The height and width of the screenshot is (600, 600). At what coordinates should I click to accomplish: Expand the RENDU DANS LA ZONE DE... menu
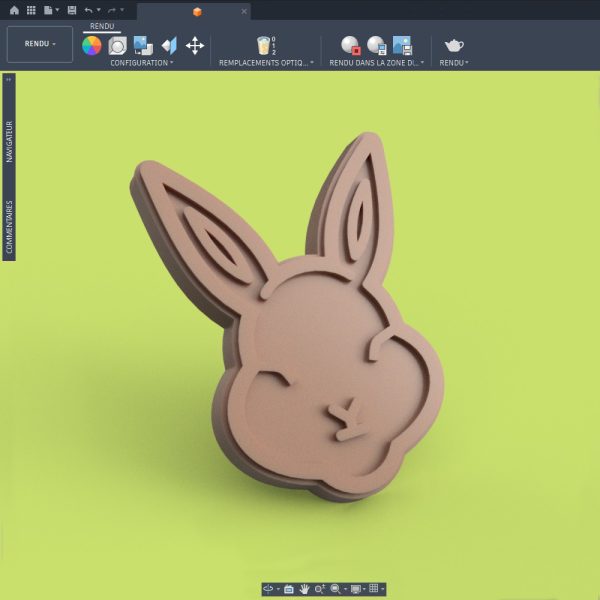[x=377, y=63]
